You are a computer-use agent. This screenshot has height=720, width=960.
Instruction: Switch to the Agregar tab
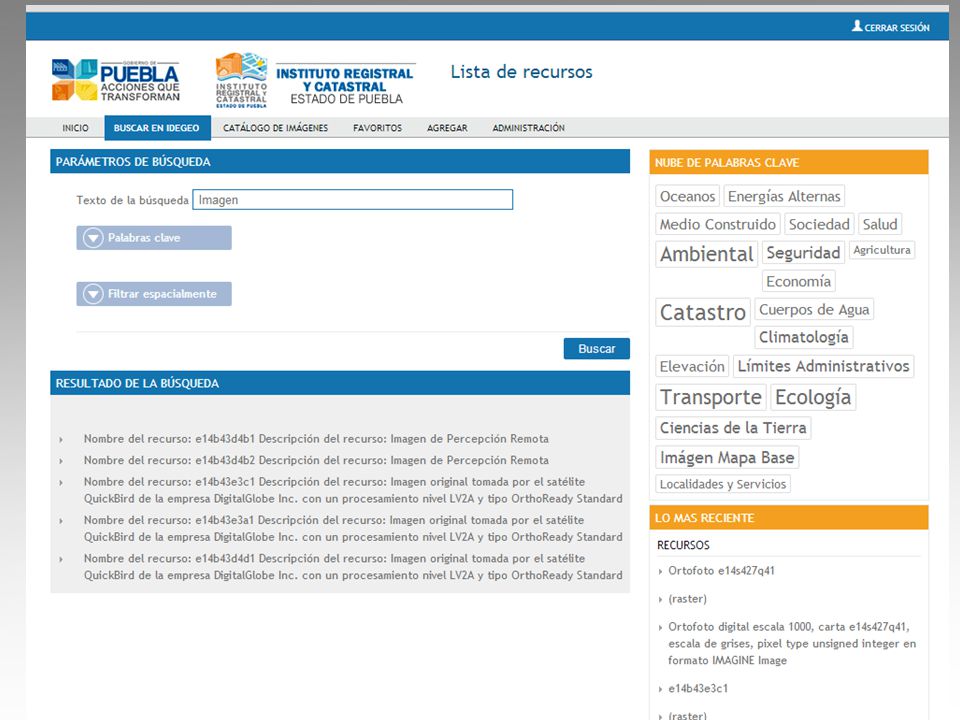pos(447,128)
